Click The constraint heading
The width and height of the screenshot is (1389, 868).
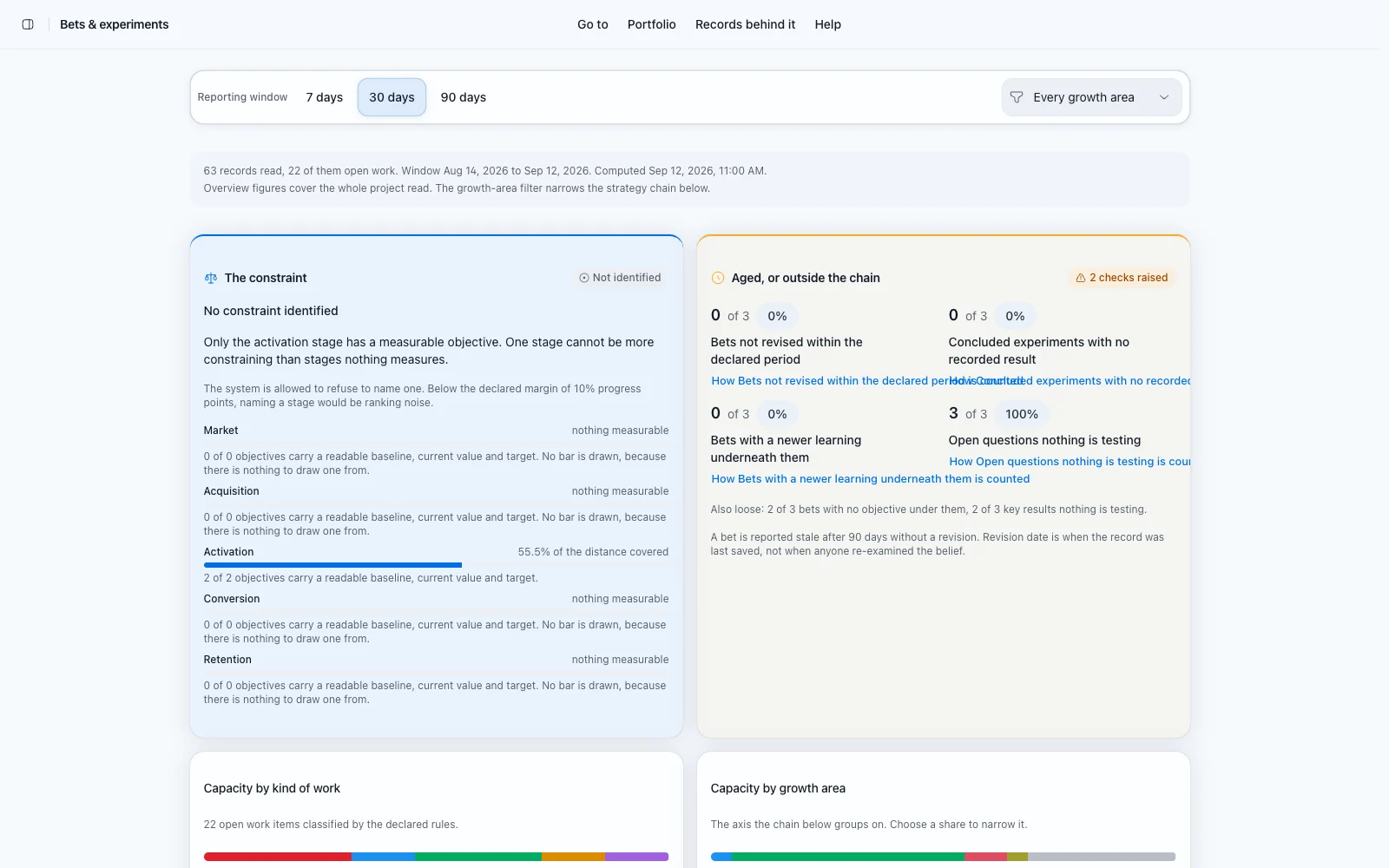coord(266,278)
